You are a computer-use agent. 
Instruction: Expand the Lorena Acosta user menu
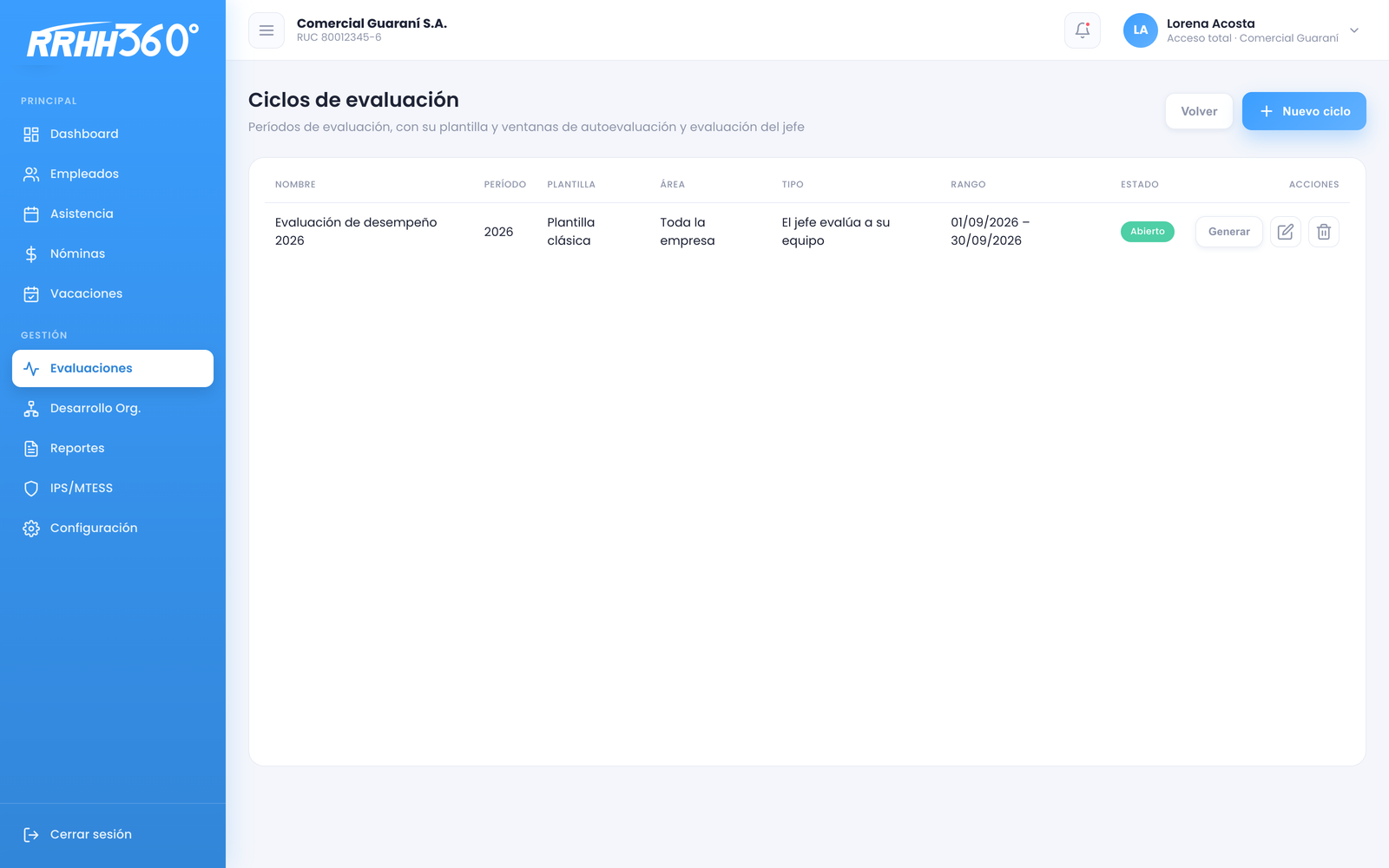coord(1354,30)
